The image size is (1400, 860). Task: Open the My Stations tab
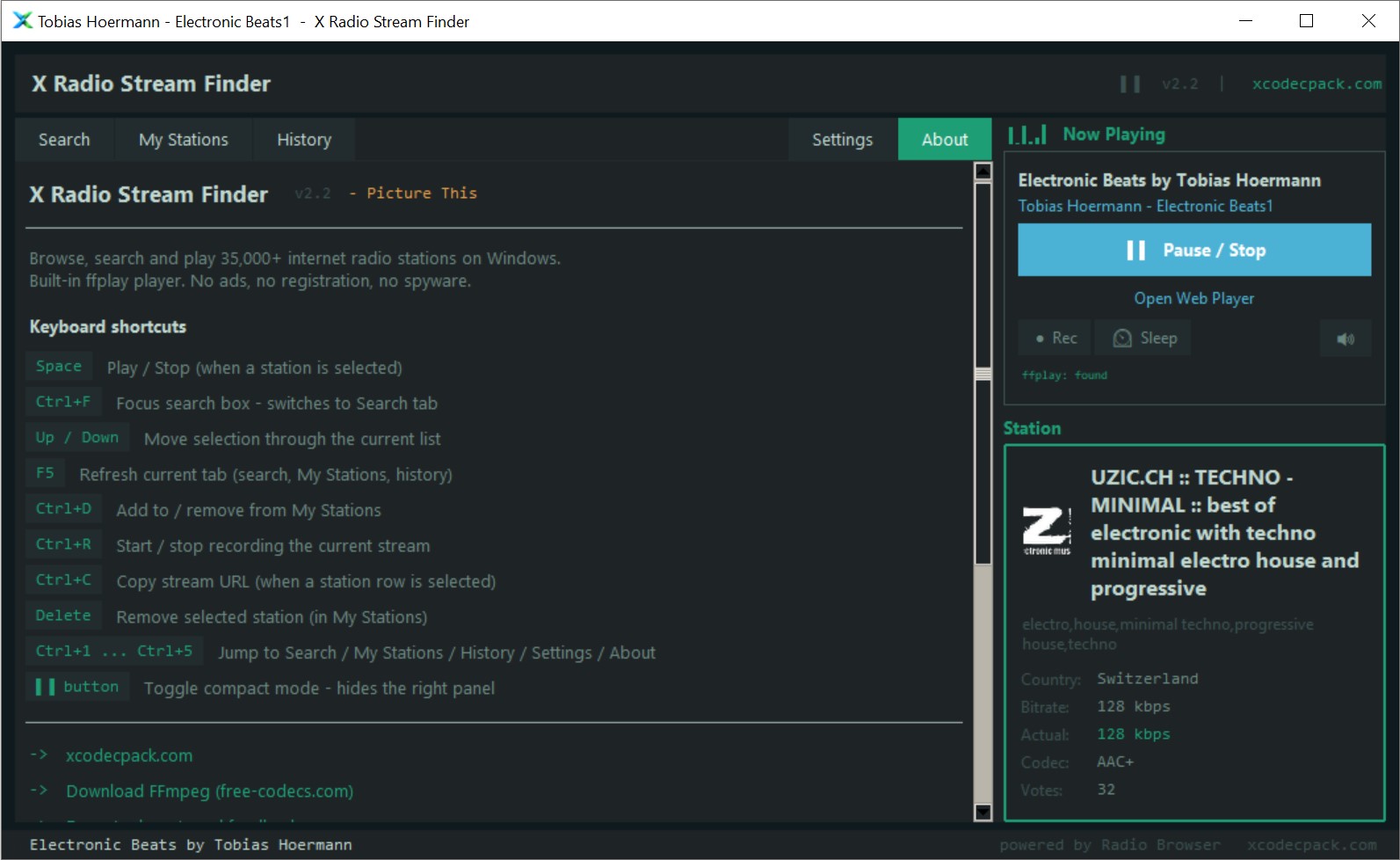coord(184,140)
